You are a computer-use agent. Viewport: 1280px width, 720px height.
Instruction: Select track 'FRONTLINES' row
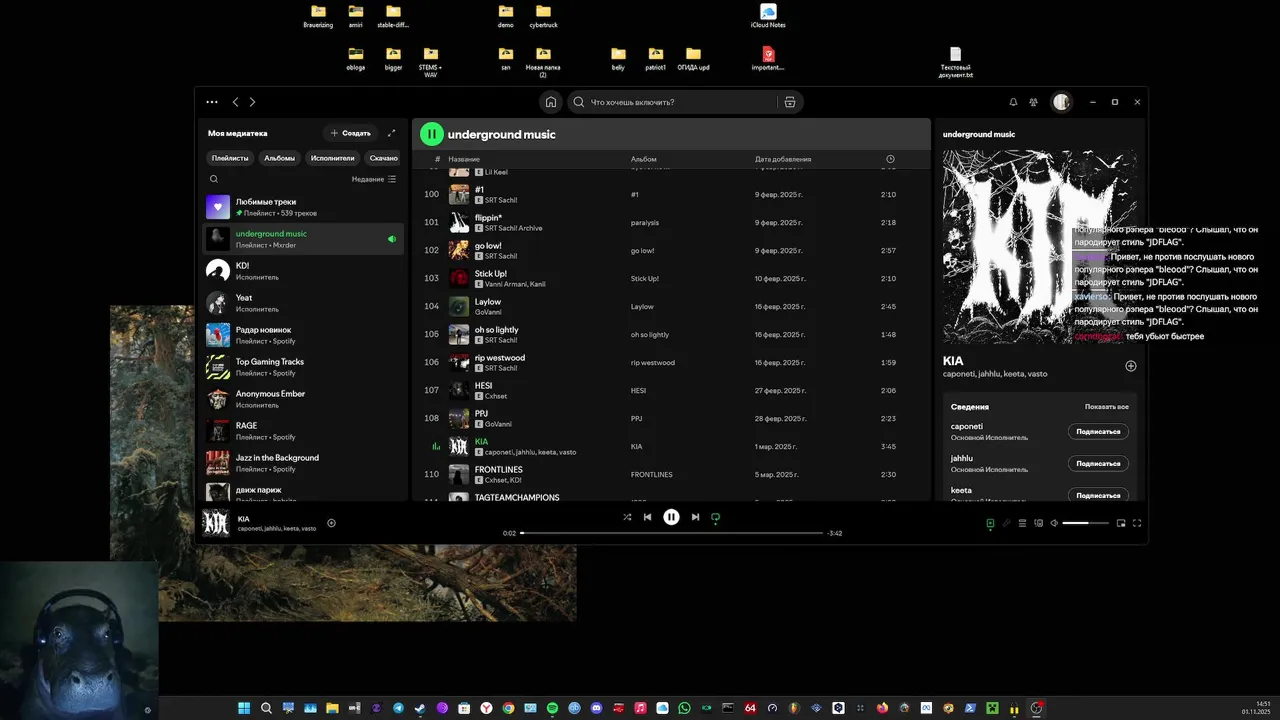671,474
